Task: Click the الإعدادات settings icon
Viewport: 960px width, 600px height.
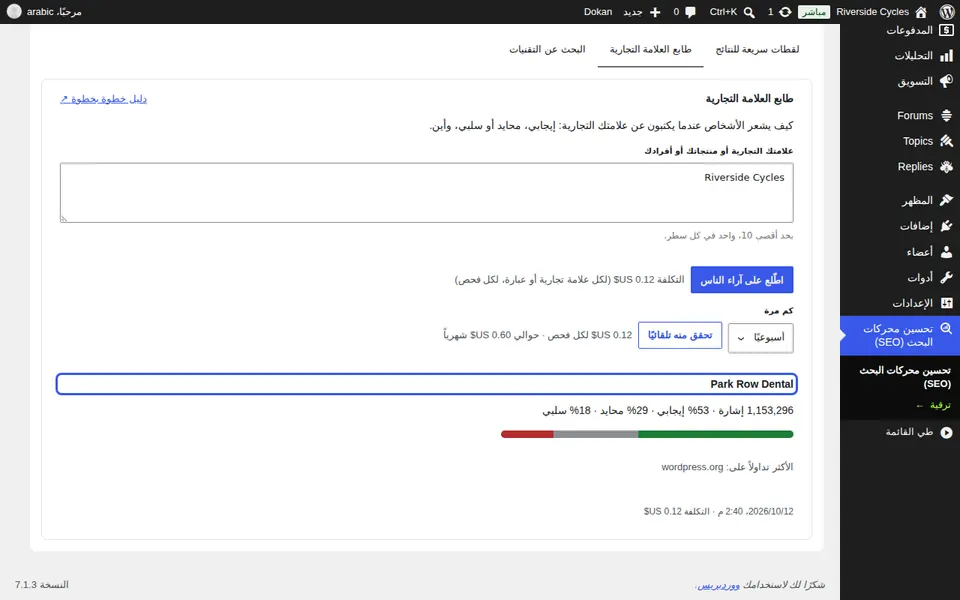Action: coord(946,303)
